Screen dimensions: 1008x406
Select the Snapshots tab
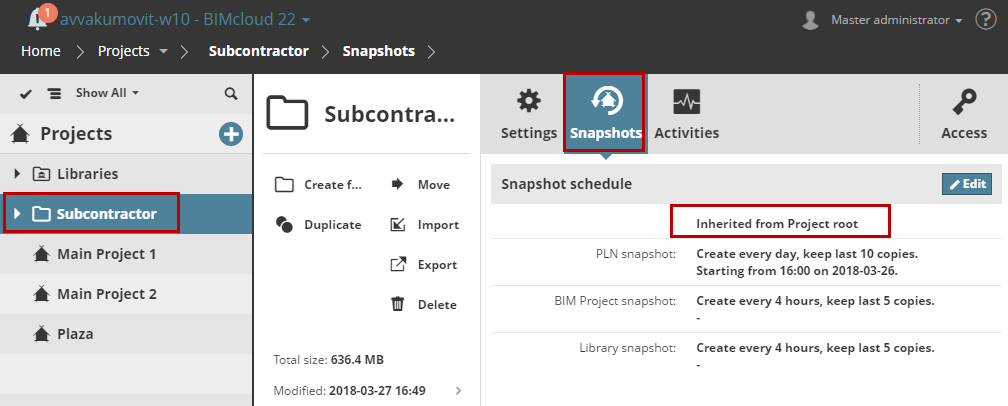(605, 114)
